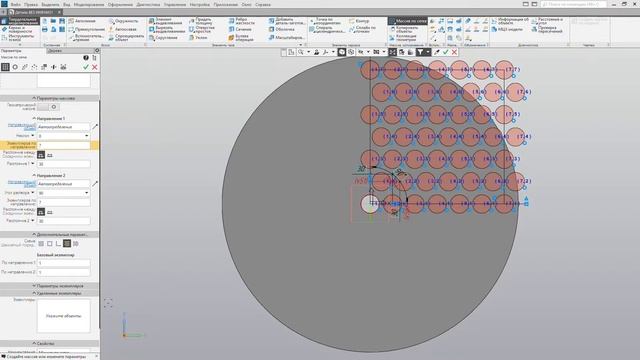Click the Автолиния sketch tool
Viewport: 640px width, 360px height.
[82, 21]
